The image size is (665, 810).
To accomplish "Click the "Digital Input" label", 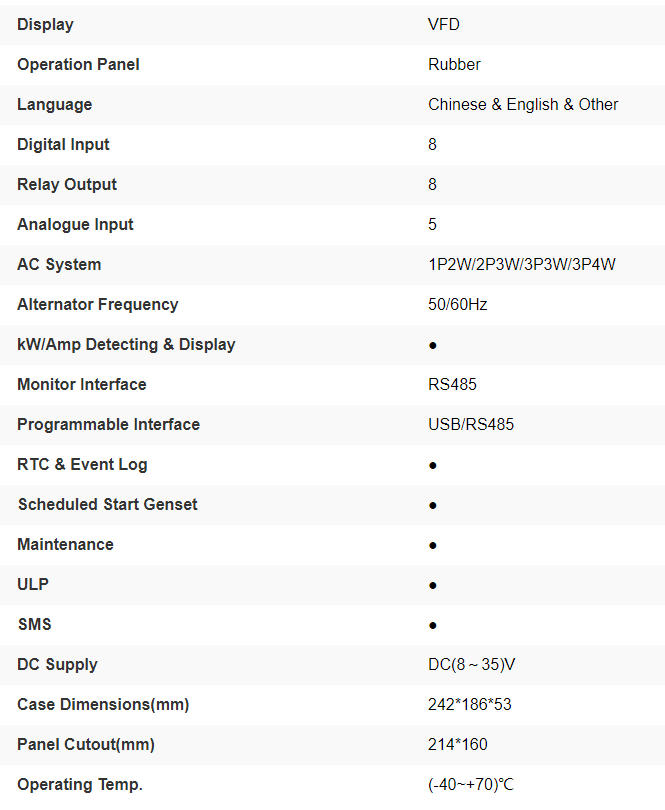I will [x=63, y=144].
